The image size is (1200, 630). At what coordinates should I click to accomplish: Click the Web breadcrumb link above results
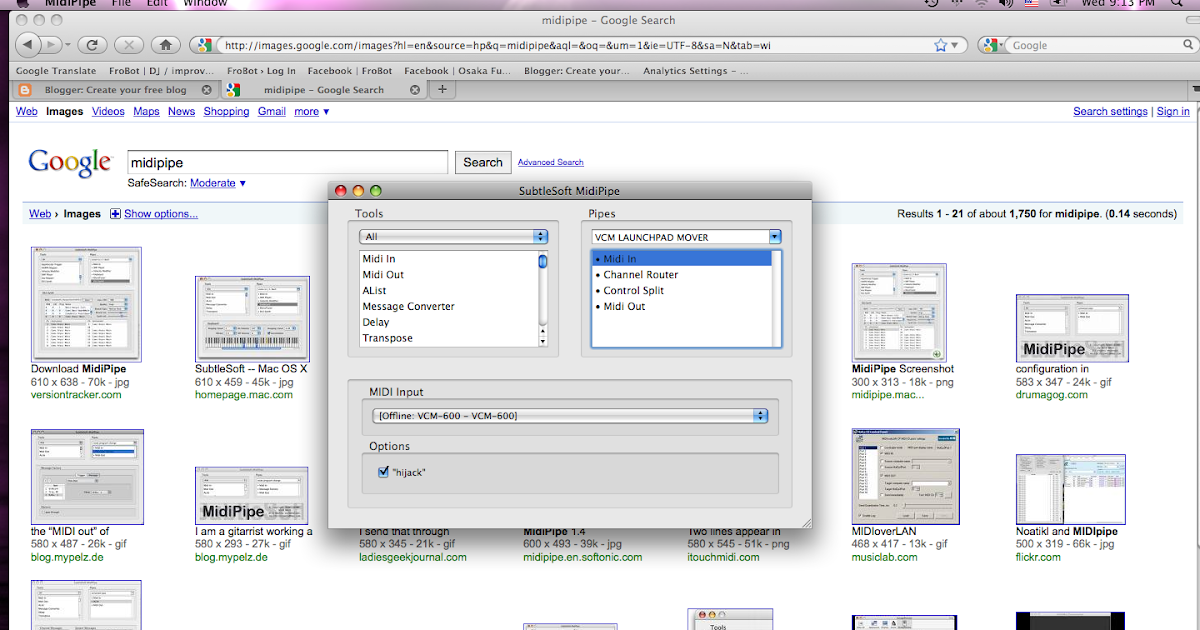(x=40, y=214)
